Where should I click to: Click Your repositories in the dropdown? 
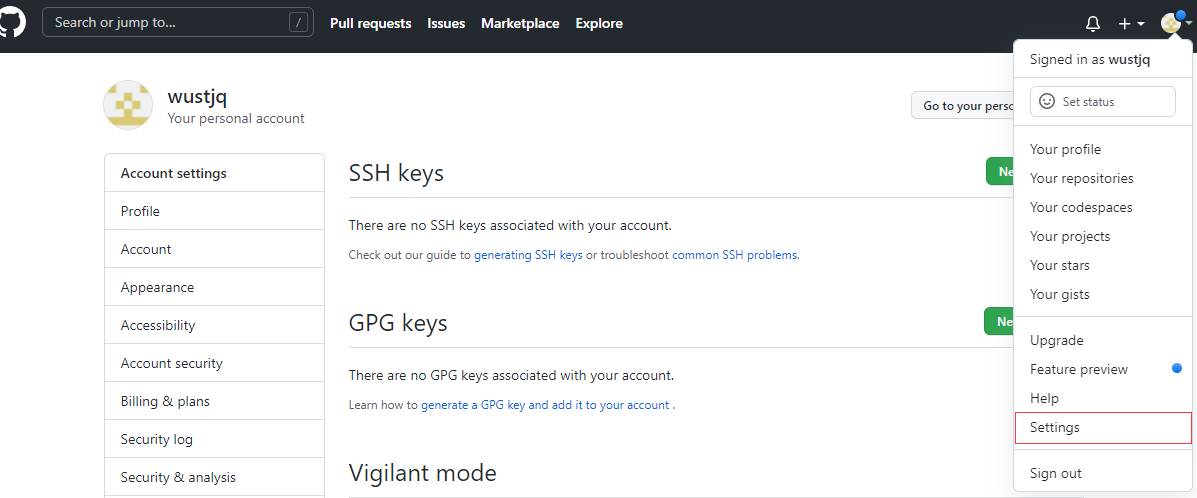coord(1082,178)
